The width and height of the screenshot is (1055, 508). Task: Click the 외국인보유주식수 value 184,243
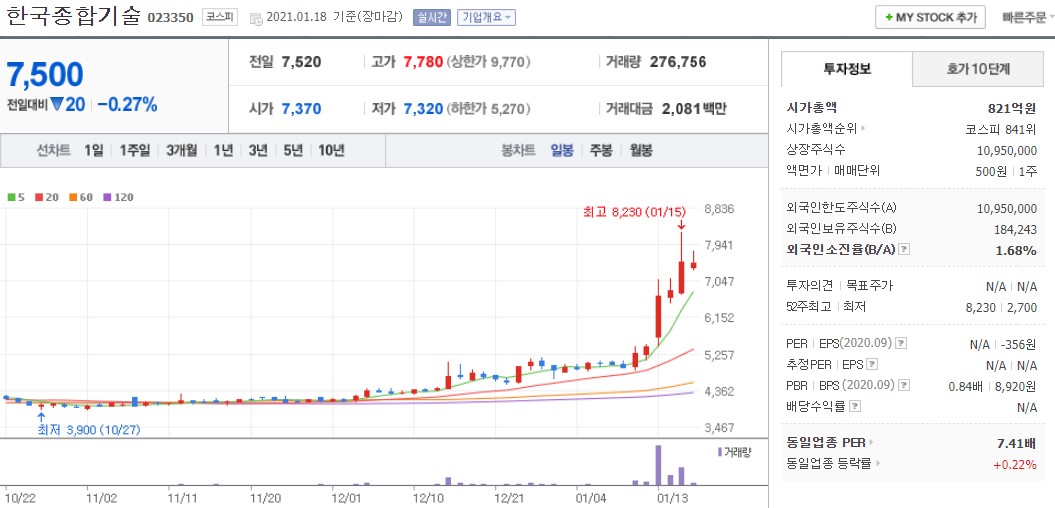[x=1015, y=229]
